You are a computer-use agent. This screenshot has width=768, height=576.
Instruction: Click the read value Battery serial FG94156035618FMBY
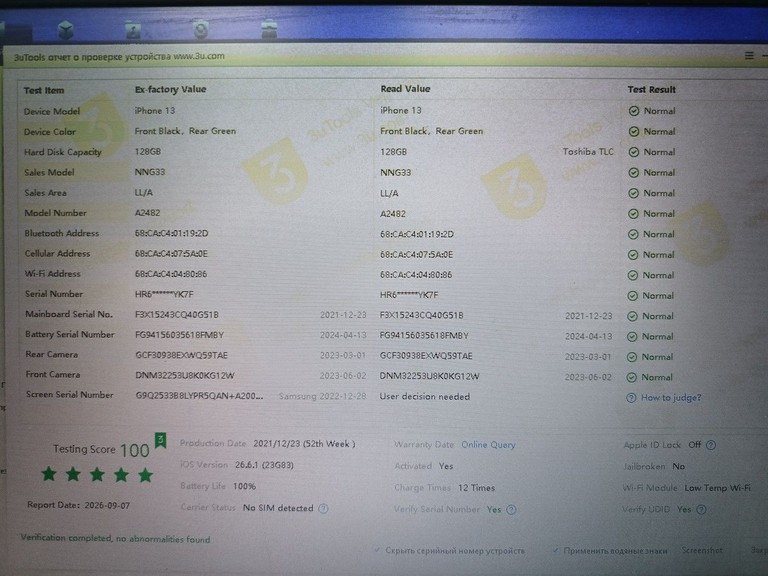(x=424, y=336)
